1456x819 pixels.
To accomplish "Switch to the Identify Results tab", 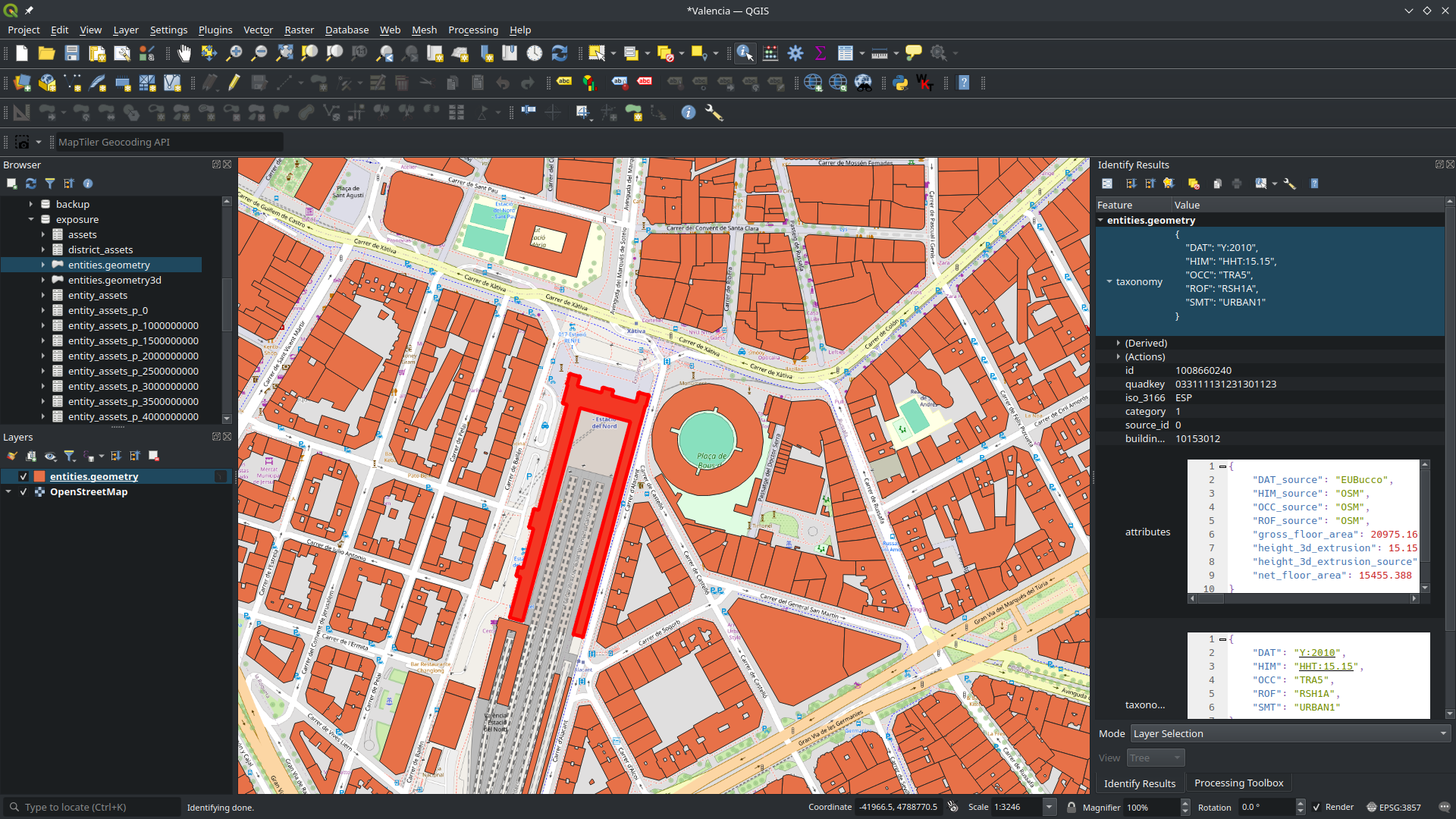I will tap(1139, 783).
